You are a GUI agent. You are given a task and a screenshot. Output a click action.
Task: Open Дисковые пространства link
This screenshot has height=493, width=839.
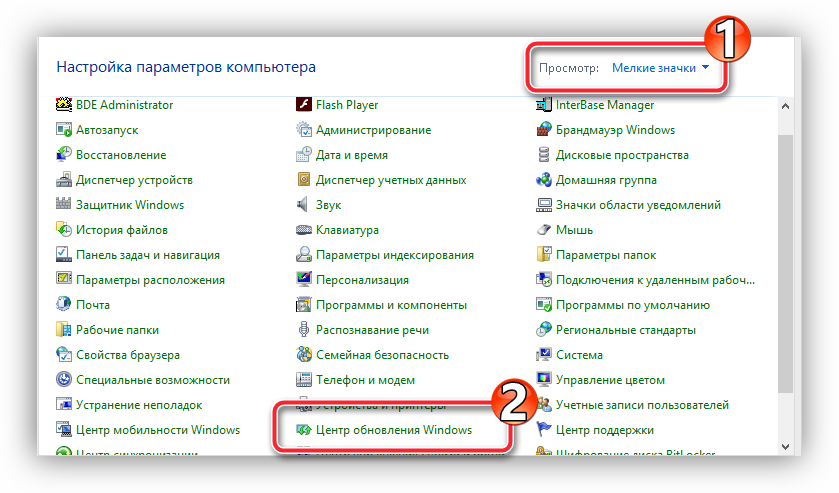[x=622, y=155]
